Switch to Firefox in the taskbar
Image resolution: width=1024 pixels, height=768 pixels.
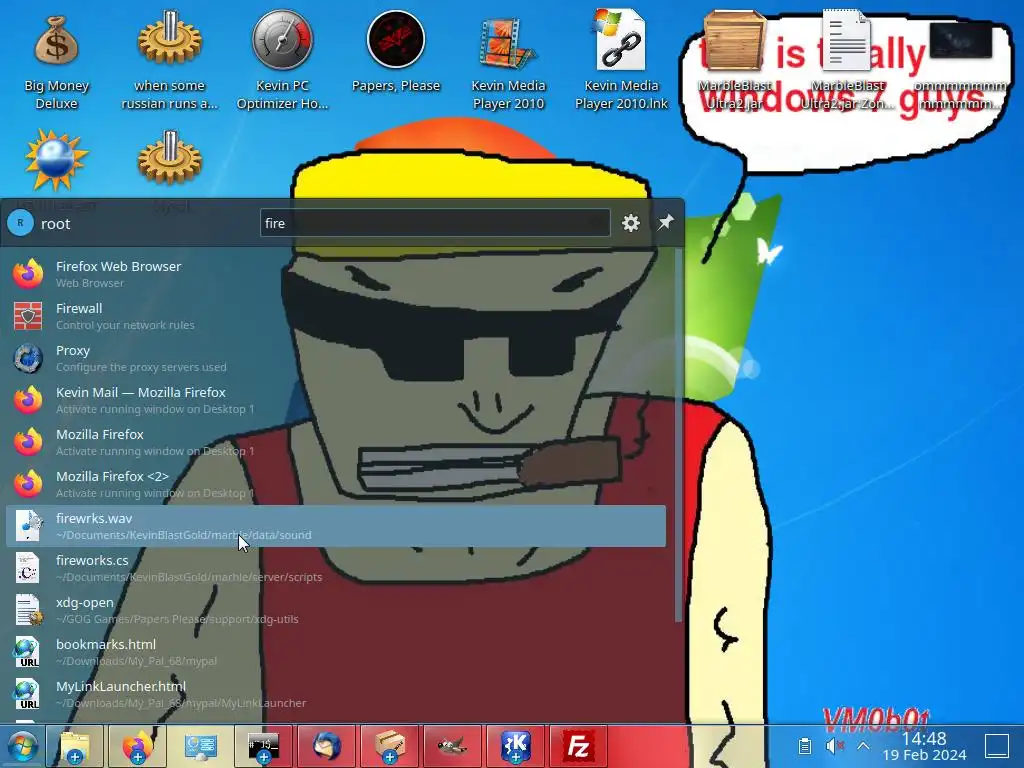pyautogui.click(x=137, y=746)
